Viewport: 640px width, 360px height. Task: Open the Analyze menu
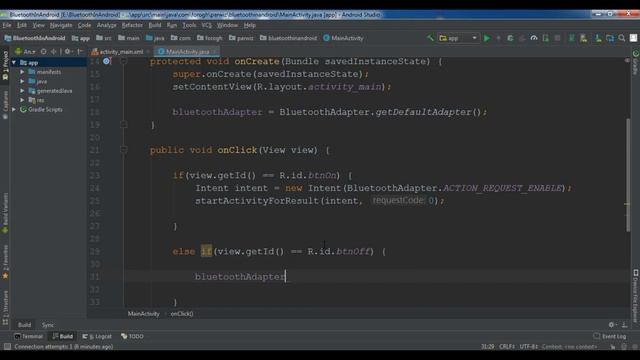click(107, 25)
